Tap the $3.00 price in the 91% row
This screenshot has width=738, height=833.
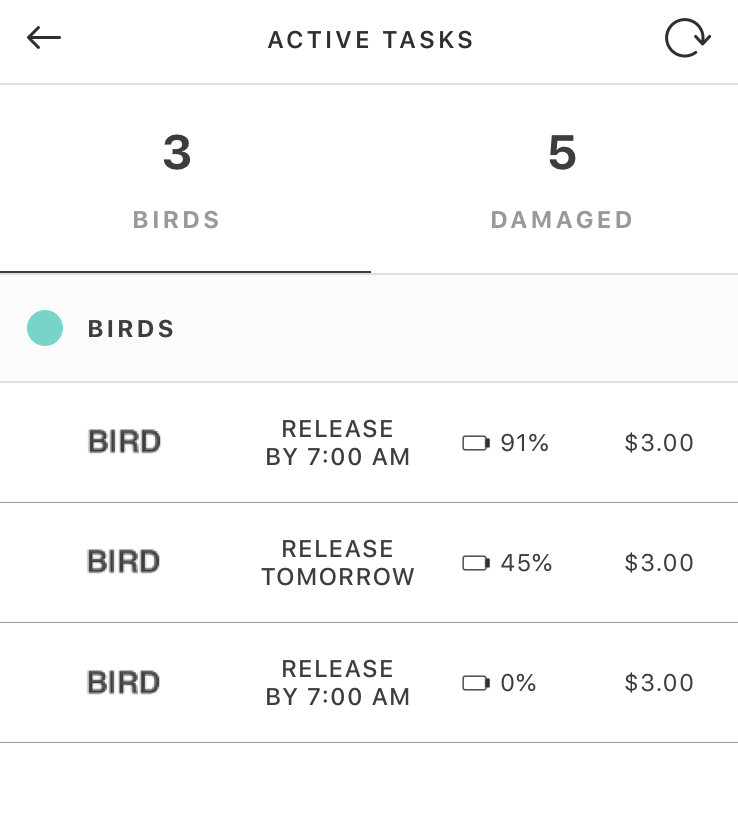pyautogui.click(x=659, y=443)
